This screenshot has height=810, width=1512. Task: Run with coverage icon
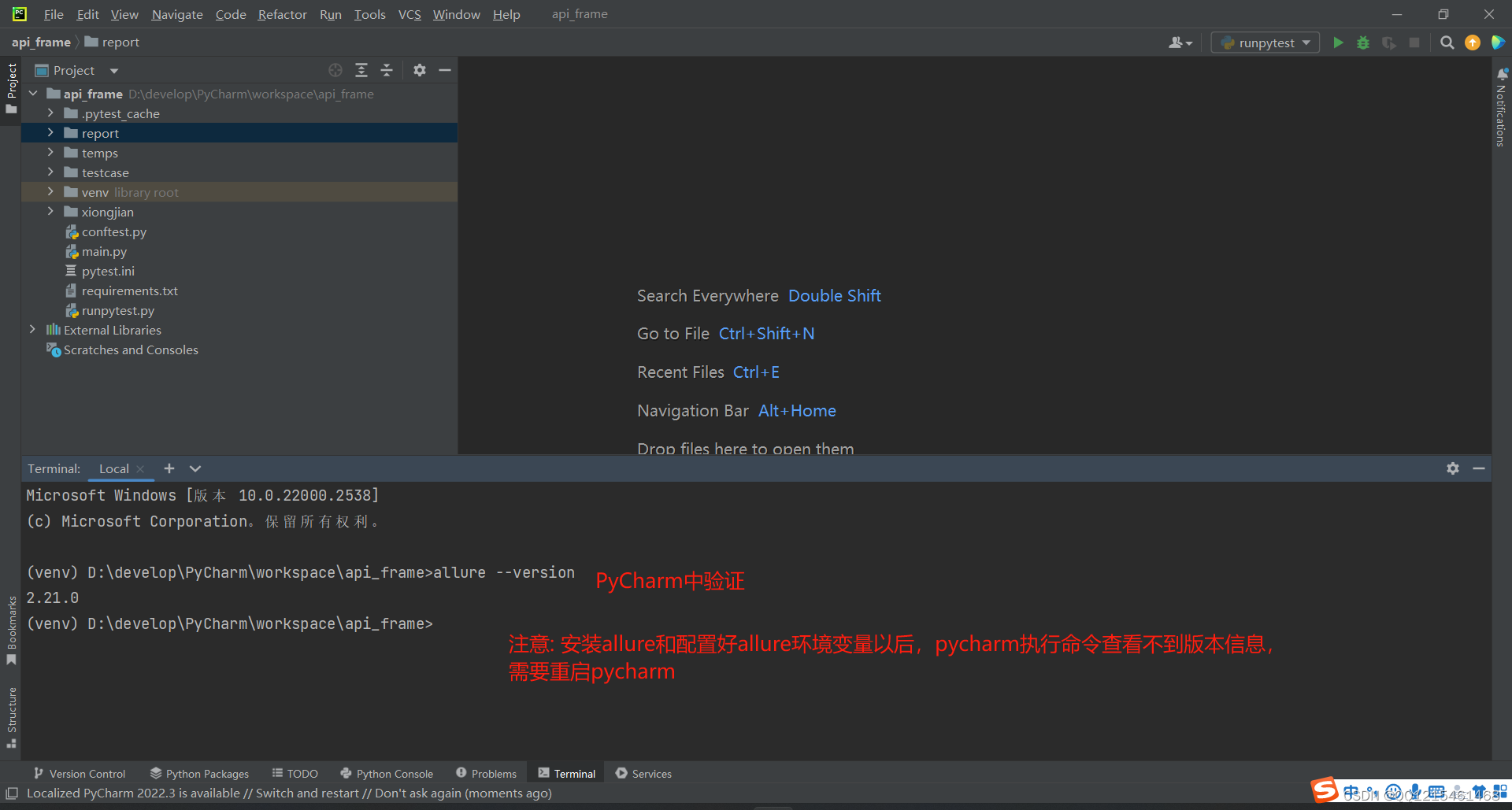tap(1389, 43)
